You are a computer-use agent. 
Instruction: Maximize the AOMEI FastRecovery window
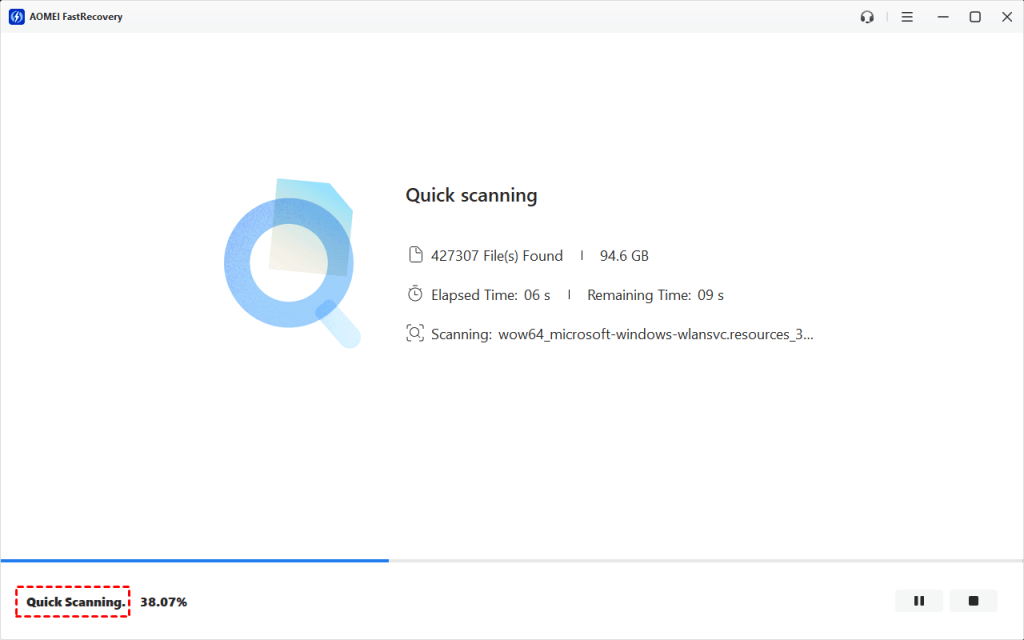point(974,17)
